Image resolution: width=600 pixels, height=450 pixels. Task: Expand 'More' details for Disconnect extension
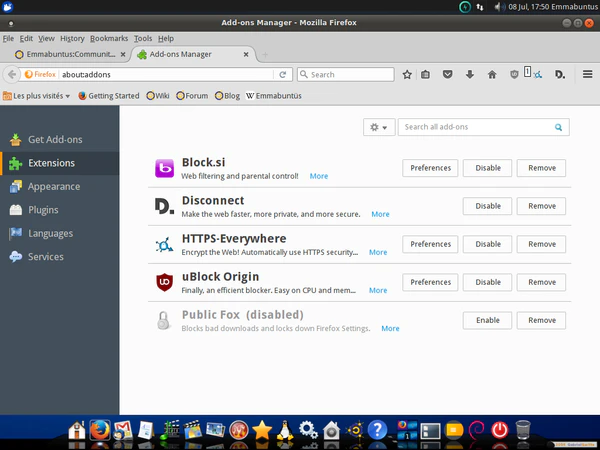(380, 214)
